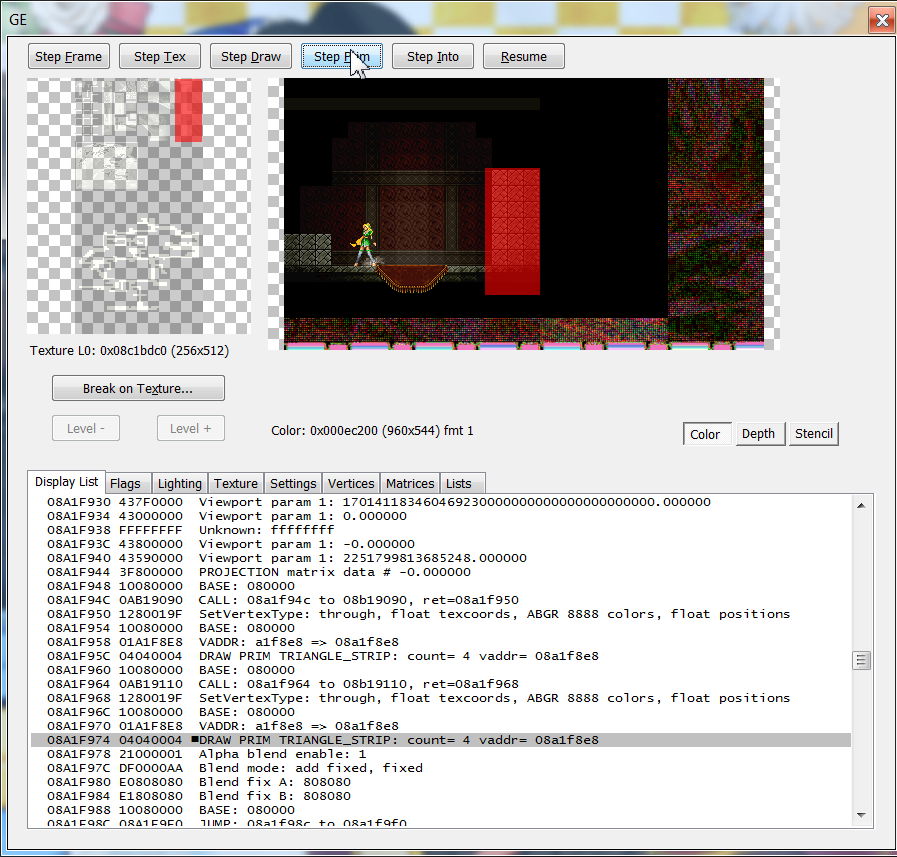The width and height of the screenshot is (897, 857).
Task: Click the Step Frame button
Action: click(68, 57)
